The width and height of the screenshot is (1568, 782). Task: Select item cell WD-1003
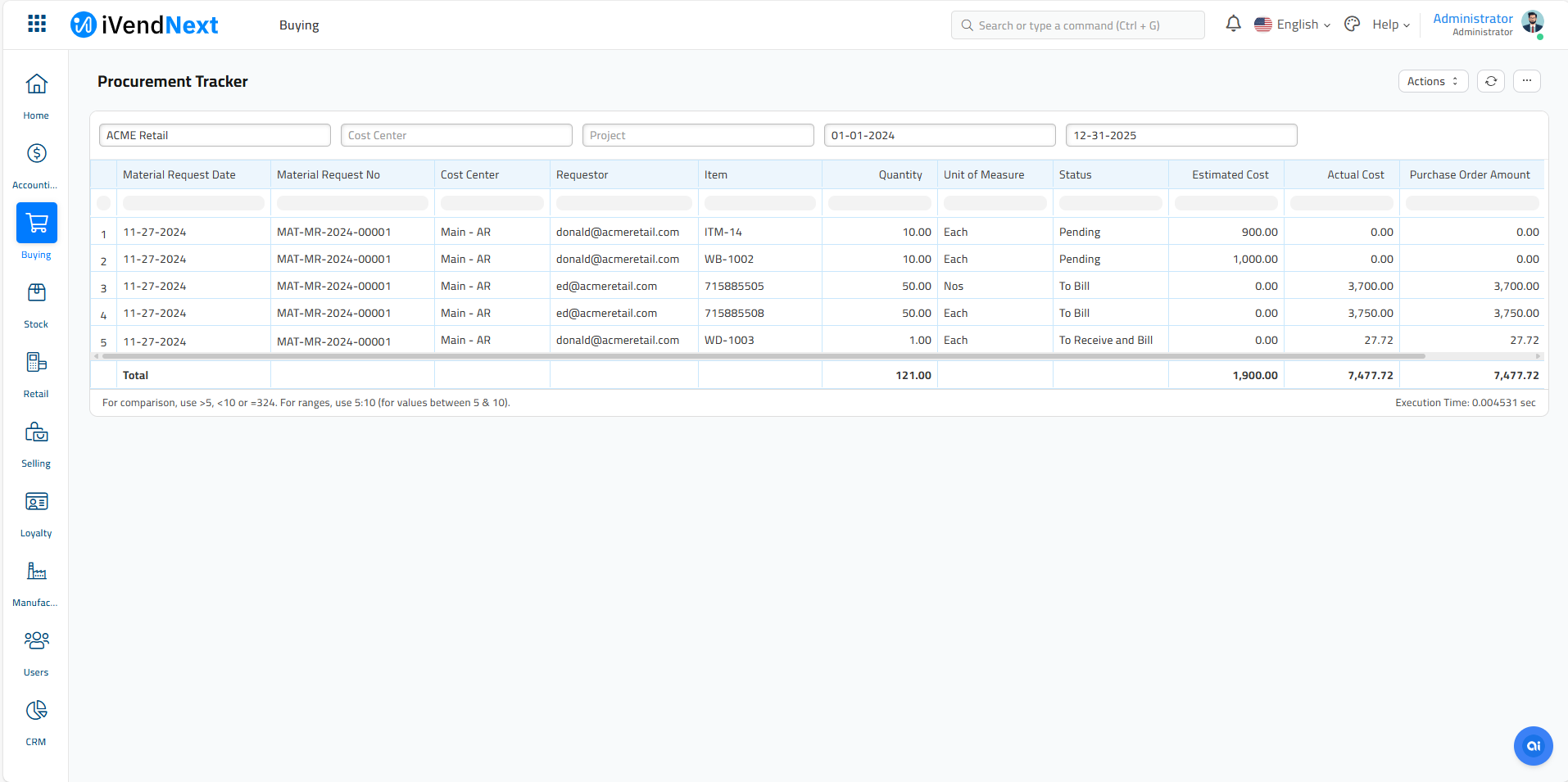coord(760,340)
